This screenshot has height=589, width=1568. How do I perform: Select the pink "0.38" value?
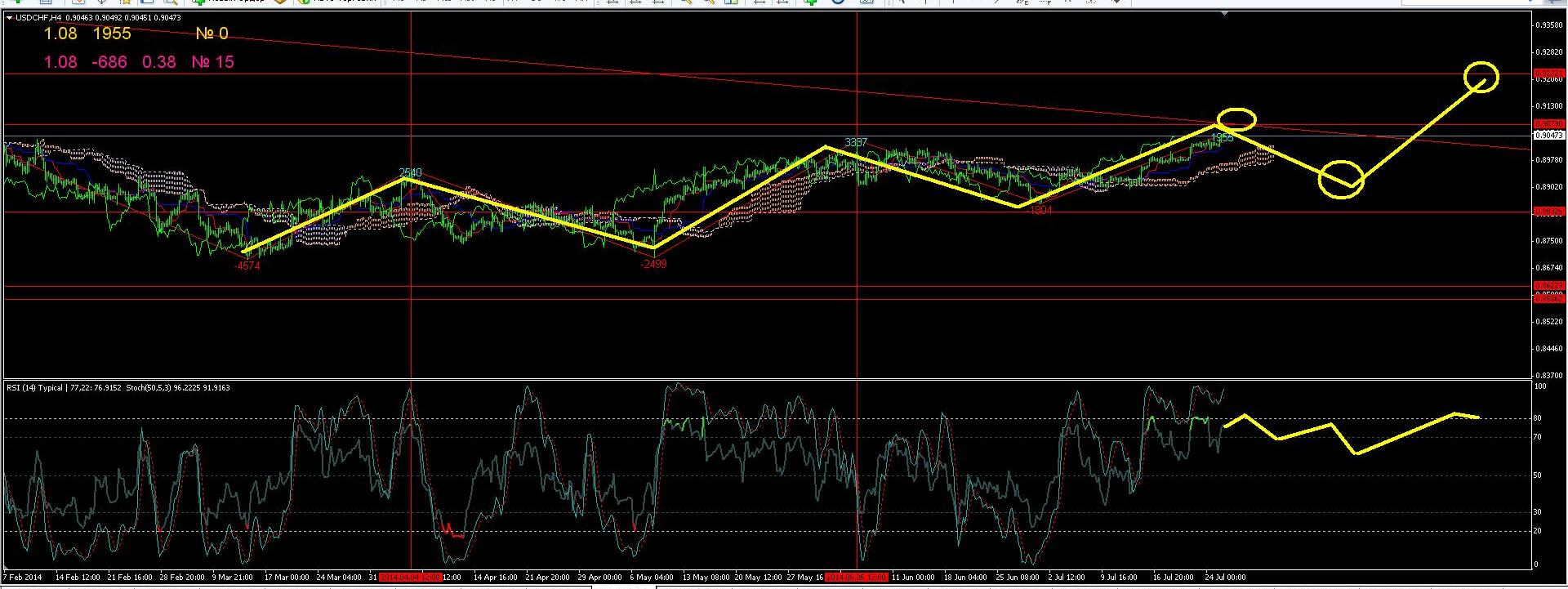[158, 62]
